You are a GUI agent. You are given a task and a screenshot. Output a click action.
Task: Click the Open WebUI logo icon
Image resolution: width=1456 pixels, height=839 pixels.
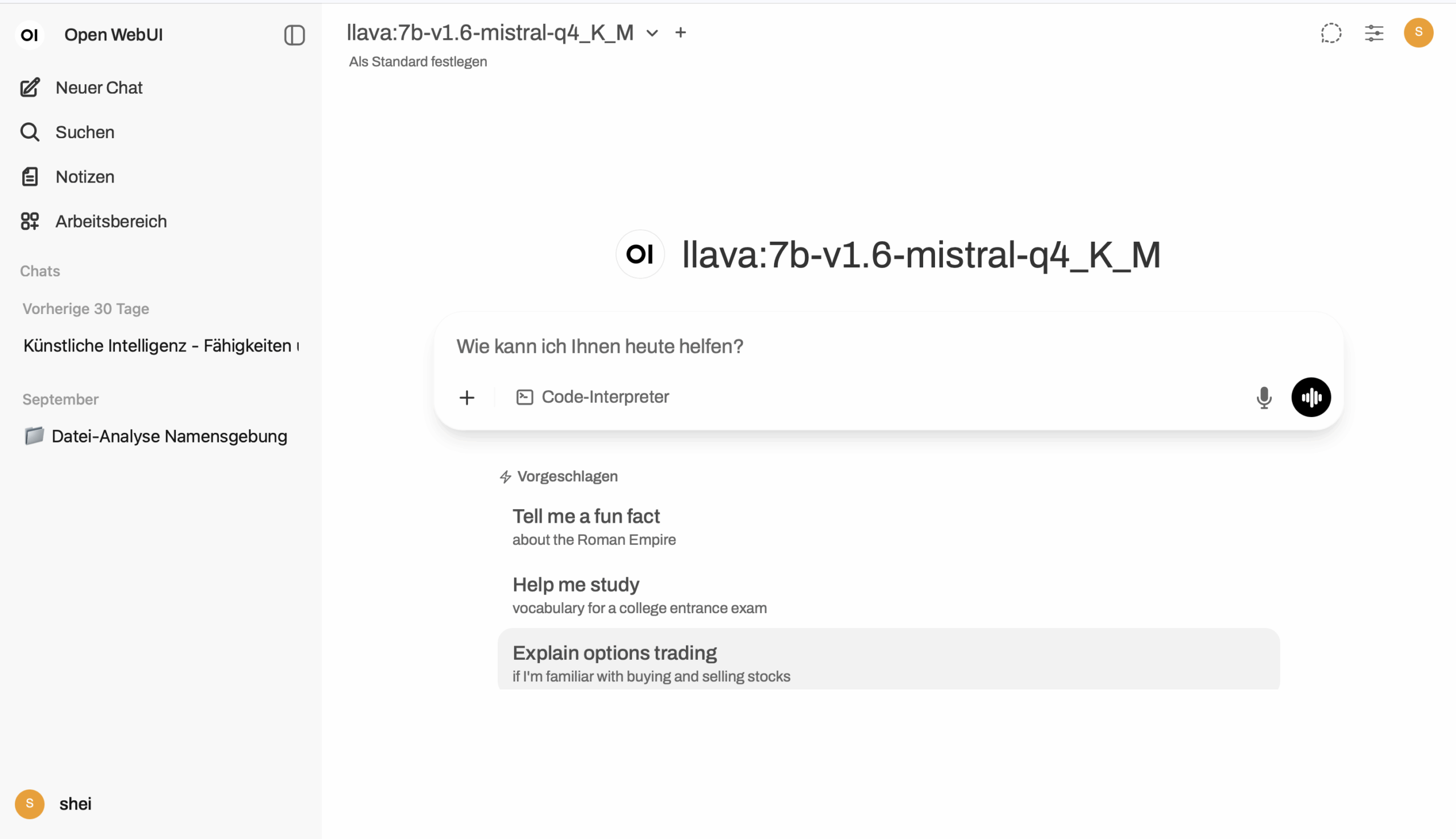point(30,35)
